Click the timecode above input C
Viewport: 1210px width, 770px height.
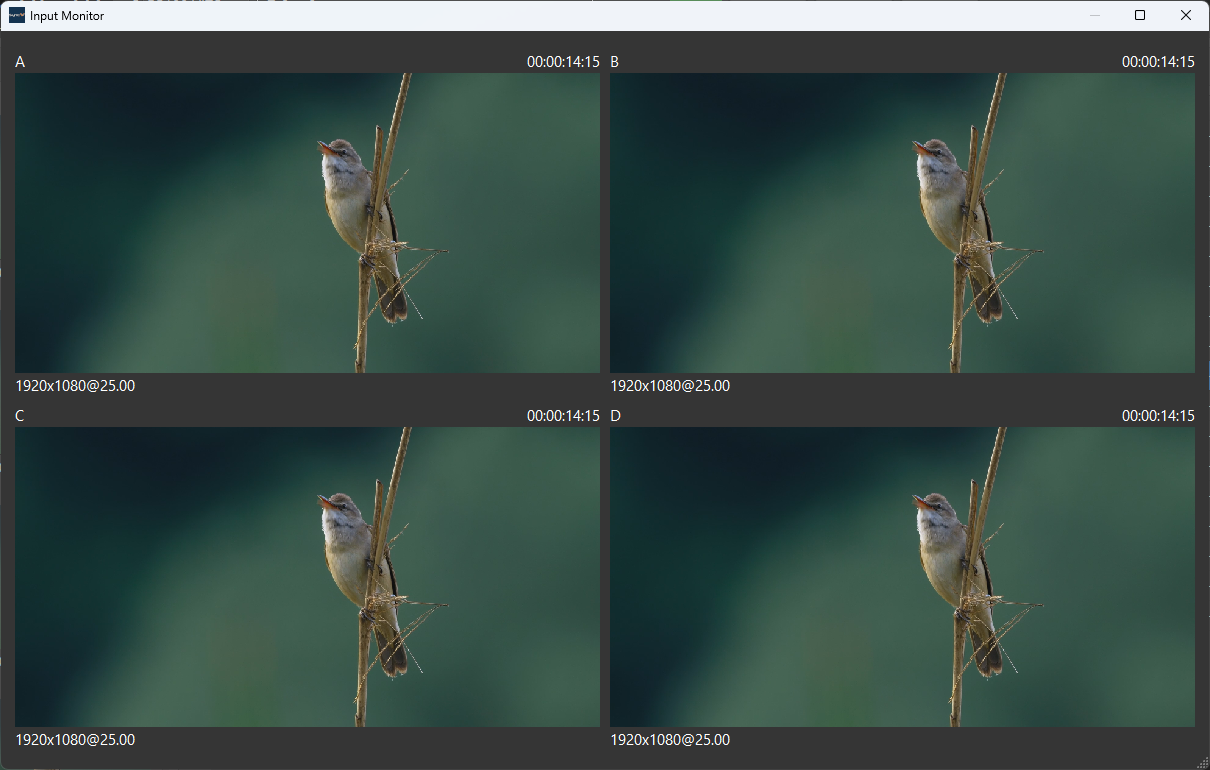pyautogui.click(x=563, y=416)
